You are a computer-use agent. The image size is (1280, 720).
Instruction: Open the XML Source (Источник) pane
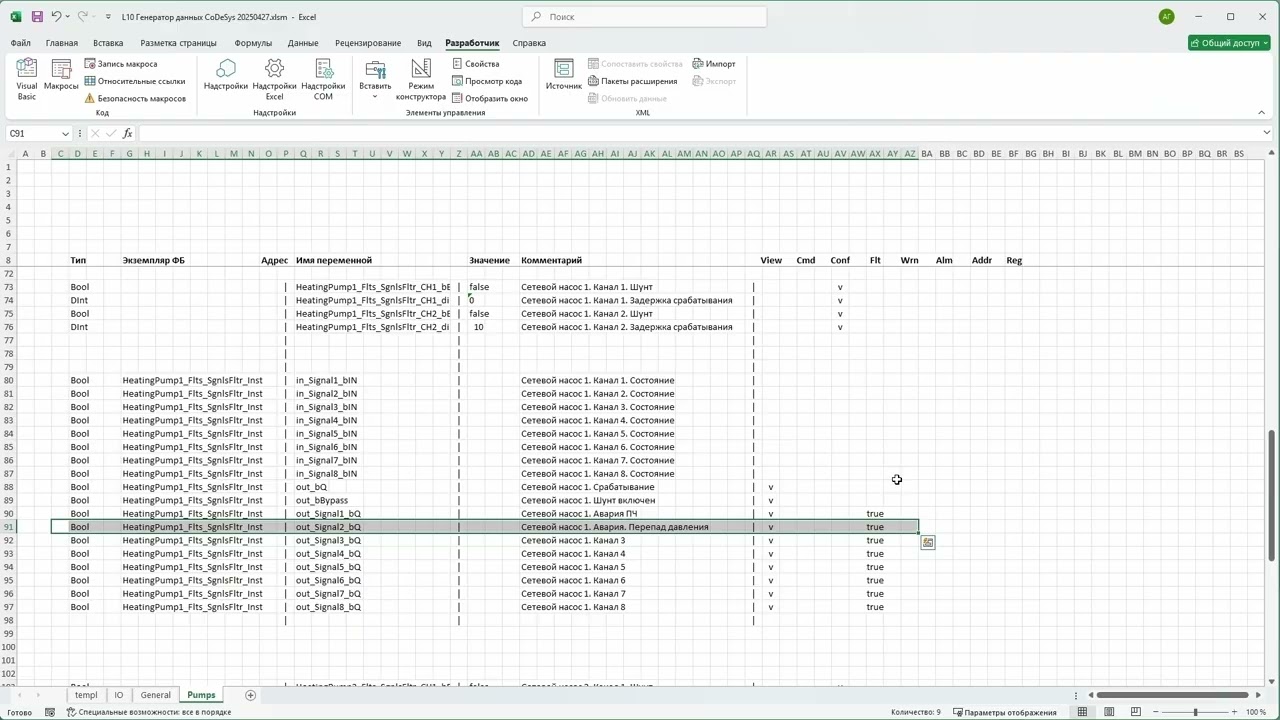coord(564,76)
